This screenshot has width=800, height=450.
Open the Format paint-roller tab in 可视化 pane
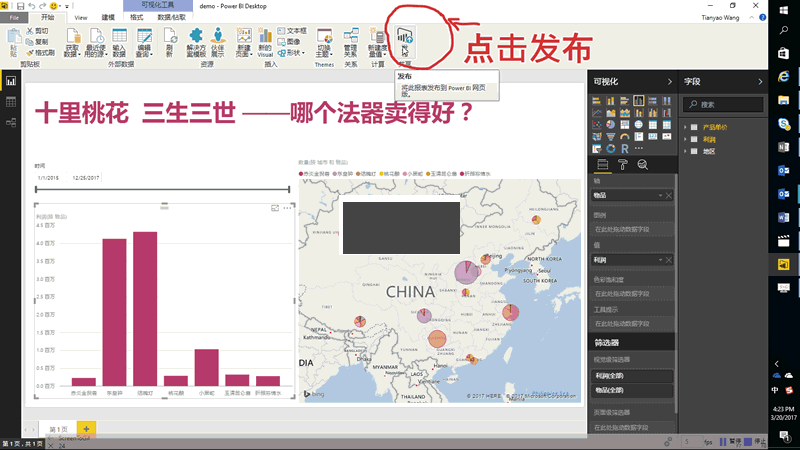(x=621, y=165)
